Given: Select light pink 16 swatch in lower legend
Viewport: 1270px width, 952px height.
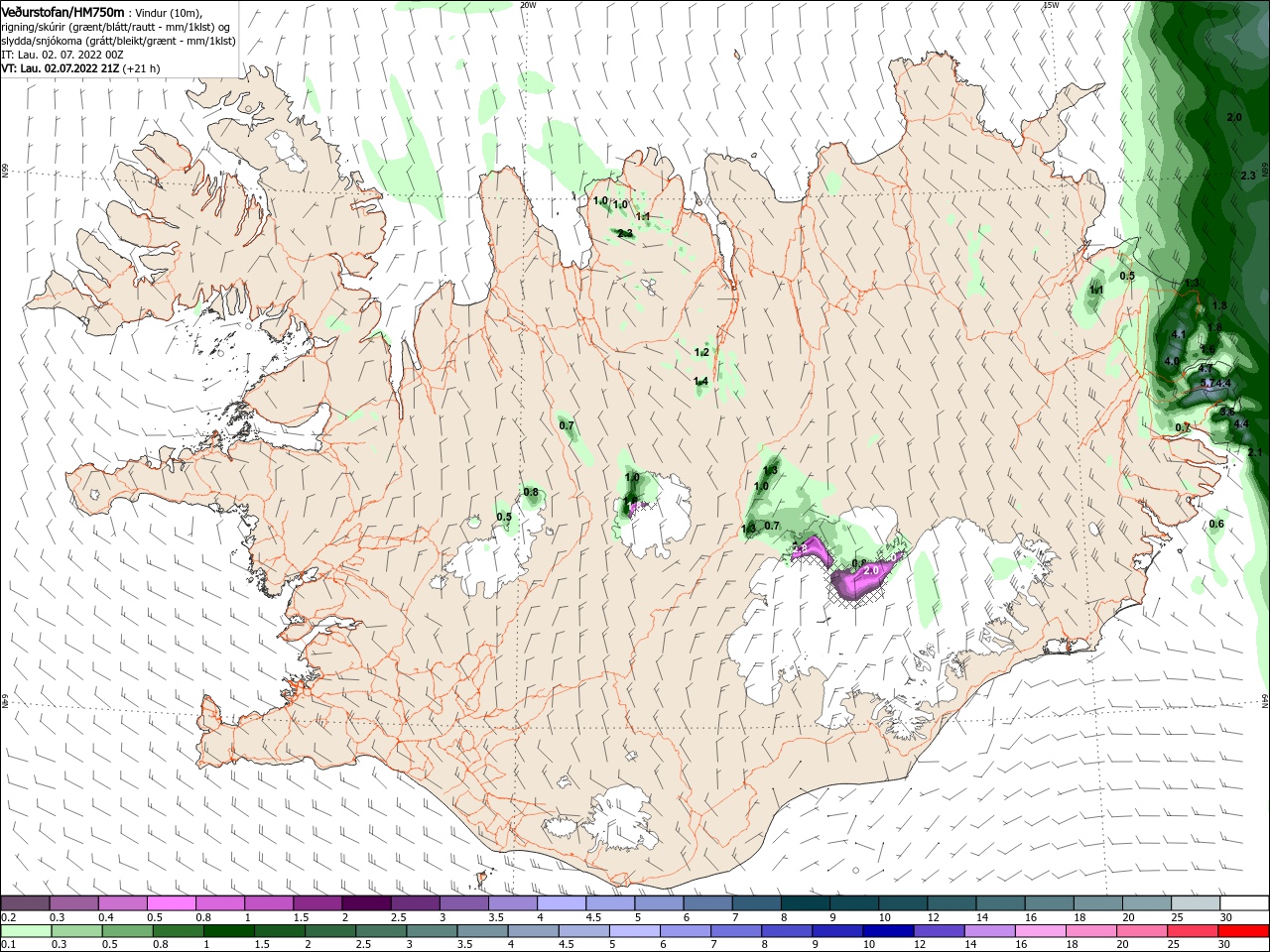Looking at the screenshot, I should 1040,931.
